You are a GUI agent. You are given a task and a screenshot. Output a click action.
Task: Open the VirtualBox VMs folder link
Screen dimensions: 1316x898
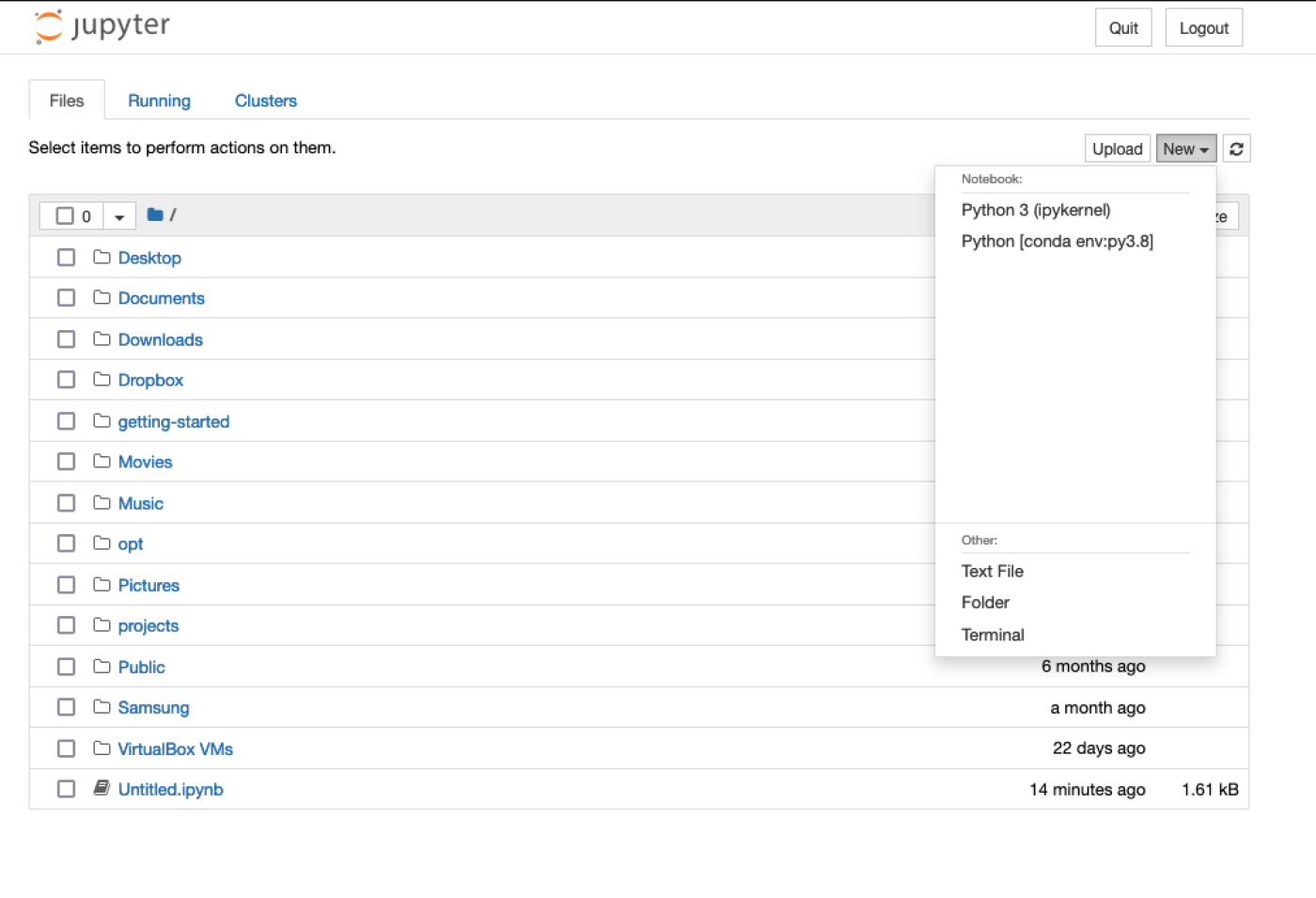click(x=176, y=748)
